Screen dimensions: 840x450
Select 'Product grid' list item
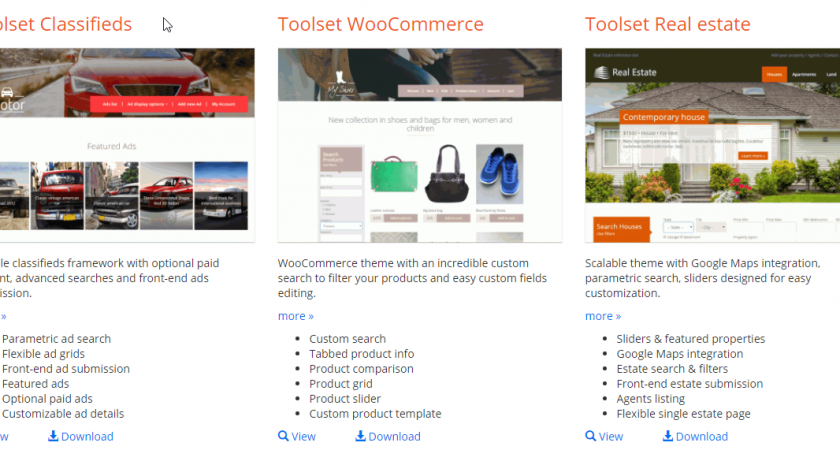click(341, 384)
